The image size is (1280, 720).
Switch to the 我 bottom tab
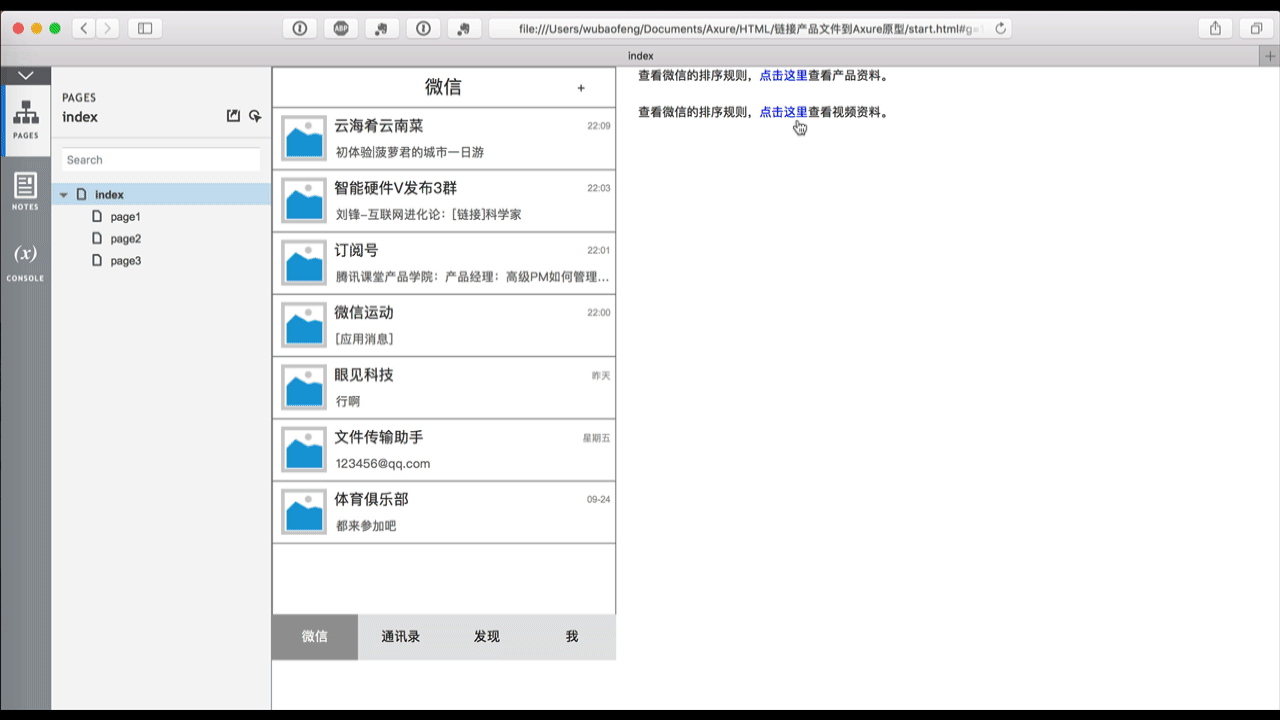(x=572, y=637)
